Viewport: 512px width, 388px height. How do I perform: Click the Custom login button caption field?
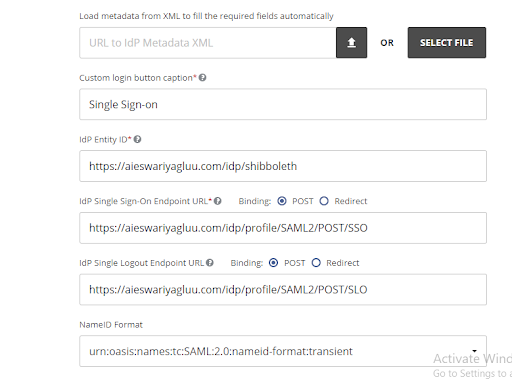(x=283, y=104)
